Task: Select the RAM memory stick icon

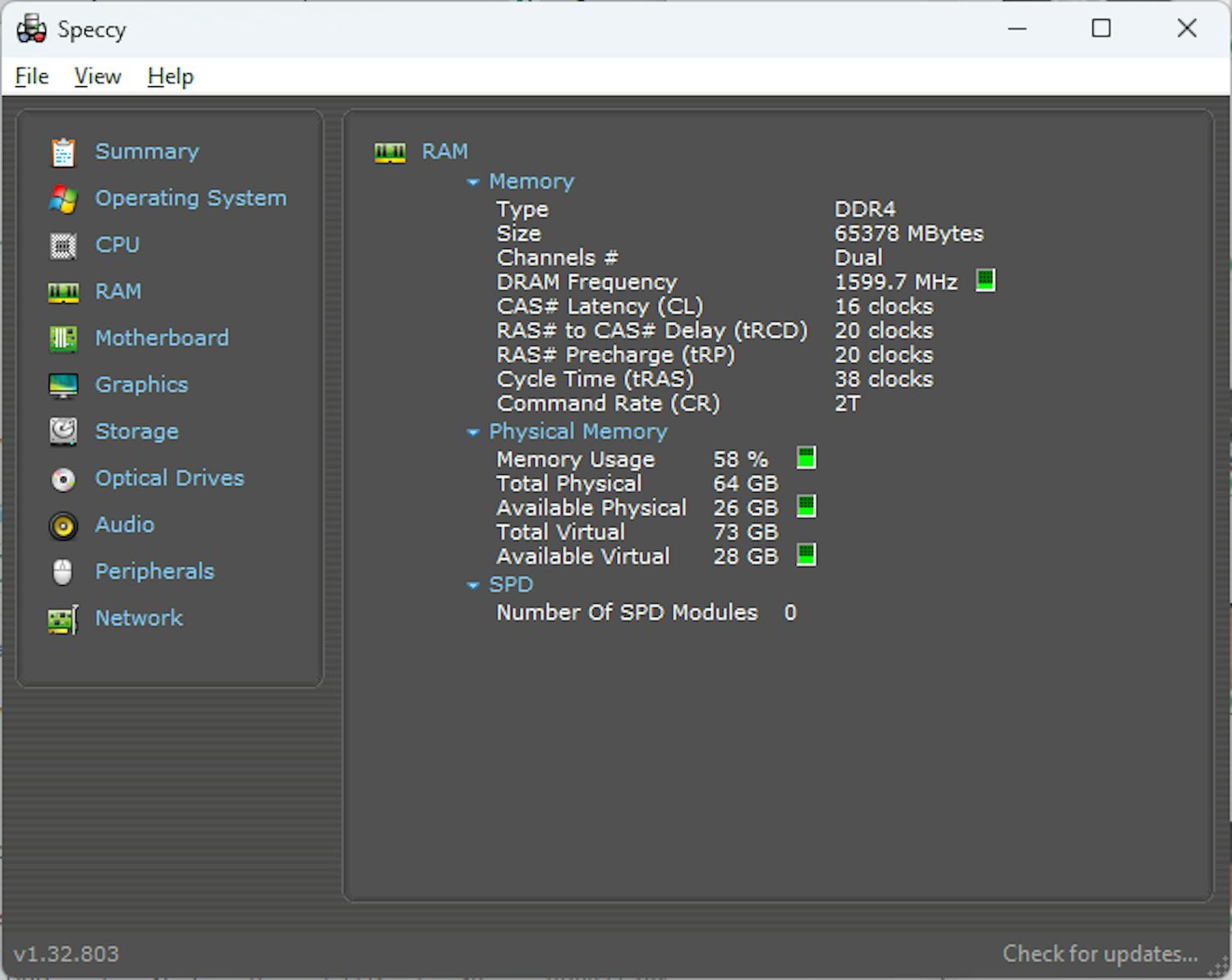Action: point(63,292)
